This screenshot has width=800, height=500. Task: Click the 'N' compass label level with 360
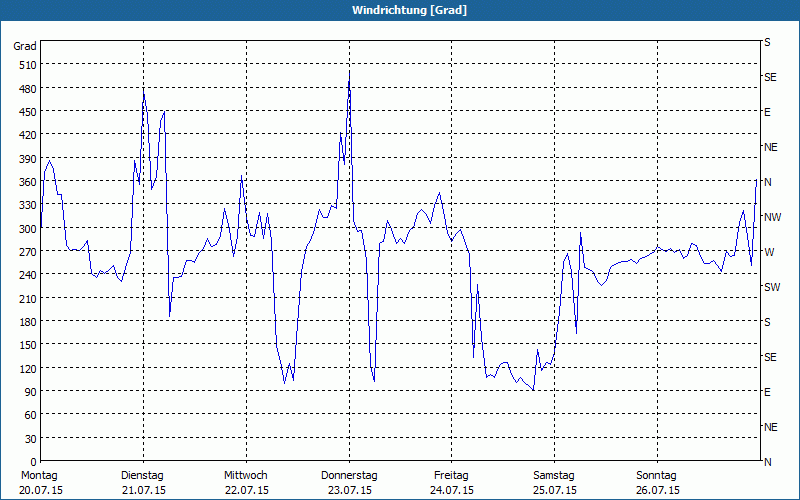tap(768, 182)
